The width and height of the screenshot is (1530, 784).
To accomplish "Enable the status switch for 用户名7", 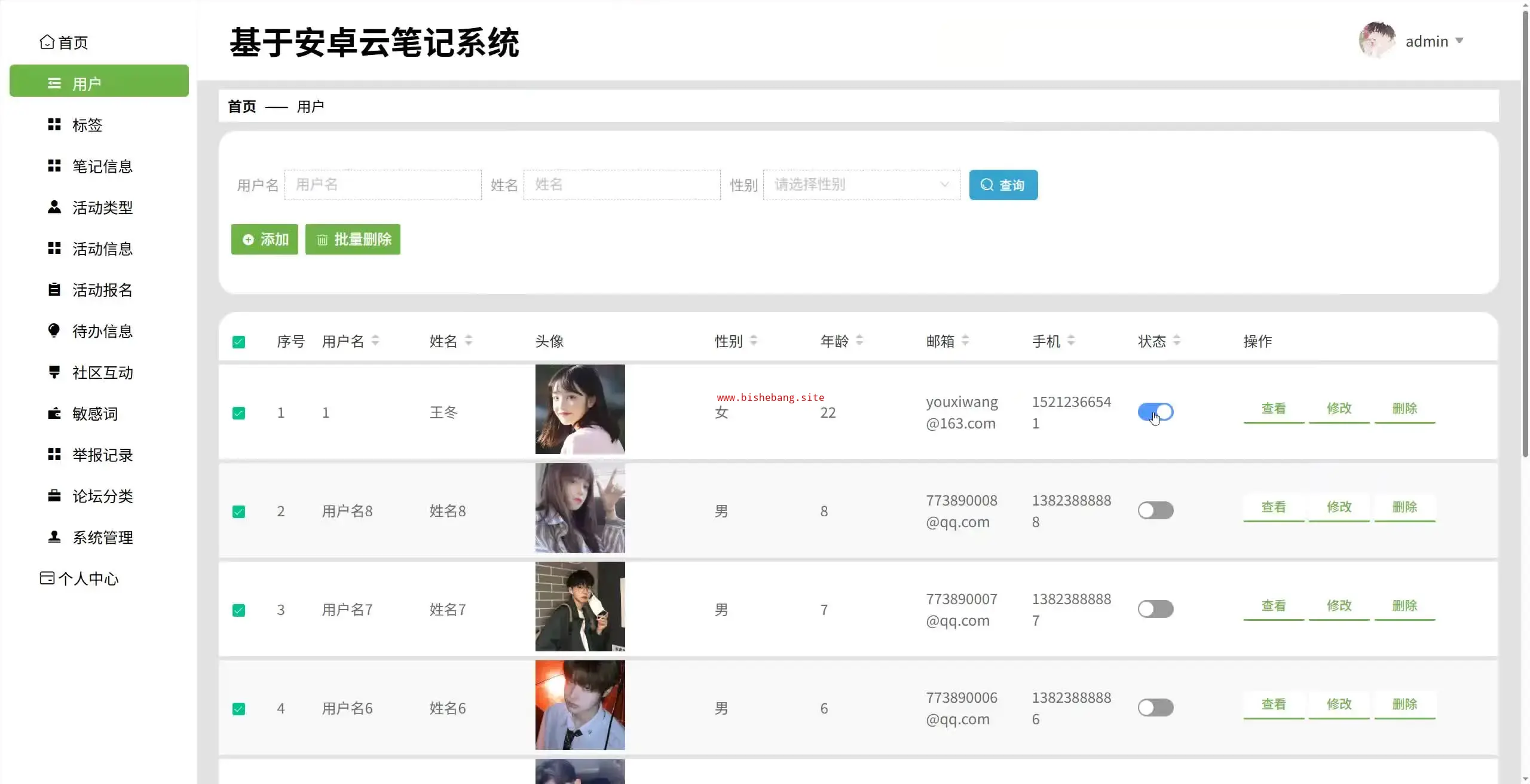I will (x=1155, y=609).
